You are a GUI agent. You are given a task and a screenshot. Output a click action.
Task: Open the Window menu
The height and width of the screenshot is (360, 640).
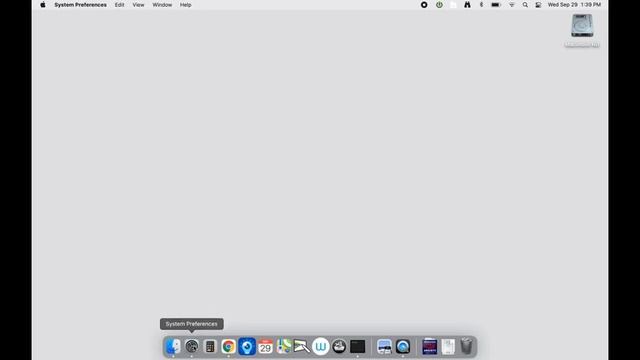[x=162, y=5]
